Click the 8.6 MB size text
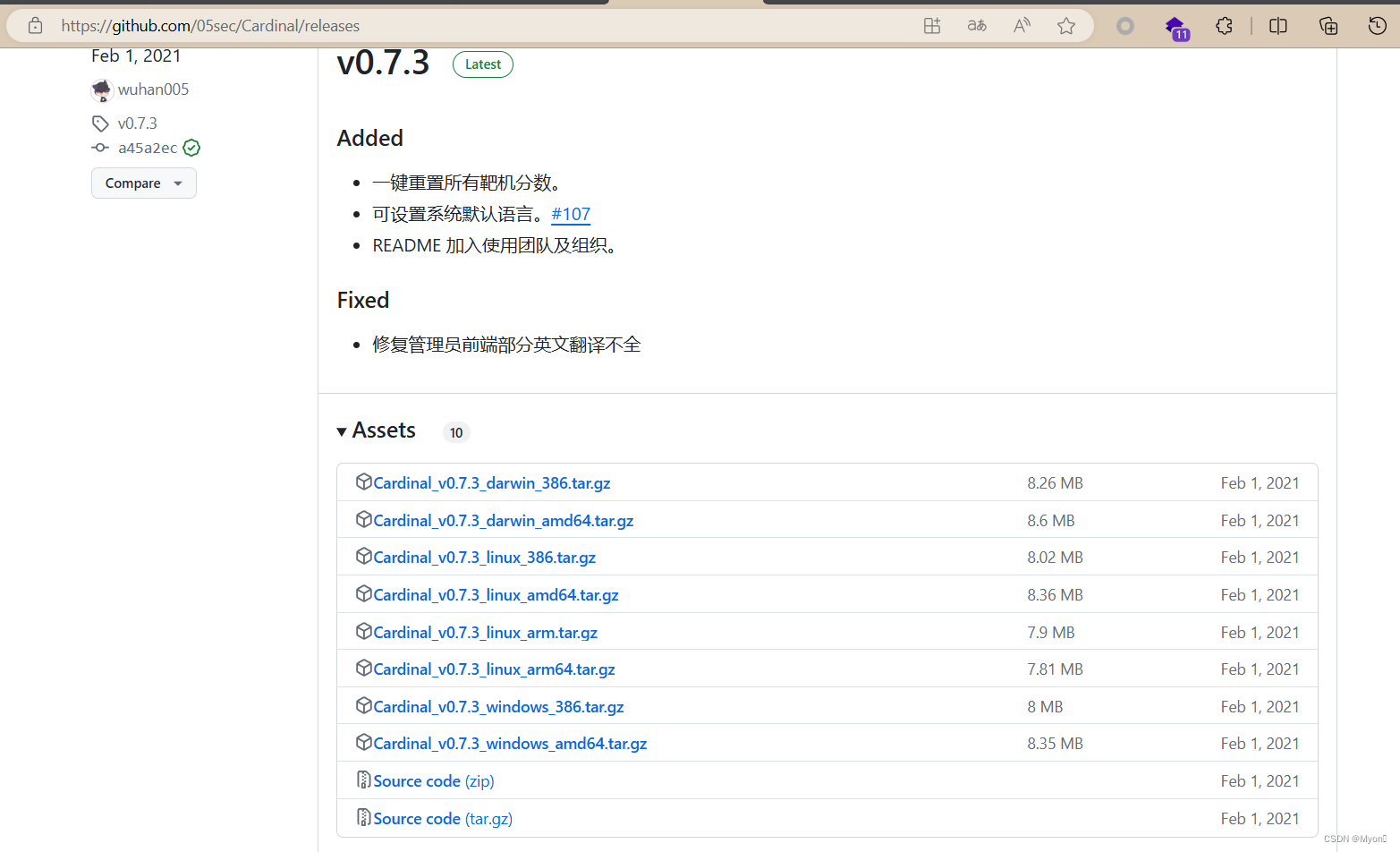 tap(1051, 521)
